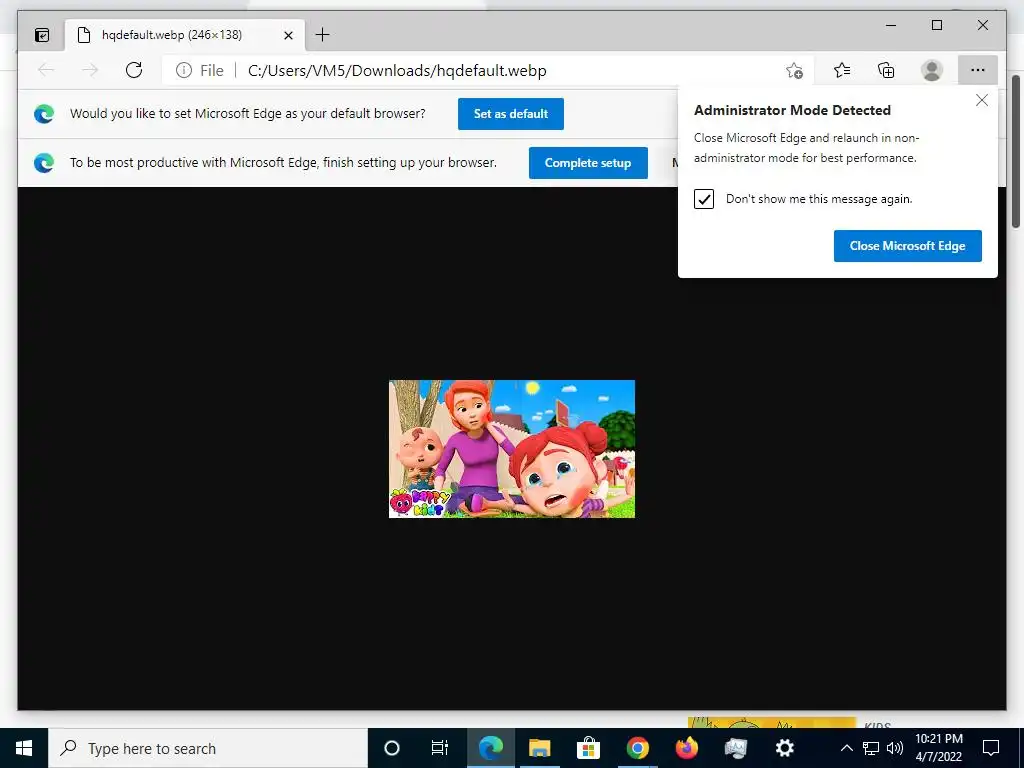The image size is (1024, 768).
Task: Open the profile avatar icon
Action: tap(932, 70)
